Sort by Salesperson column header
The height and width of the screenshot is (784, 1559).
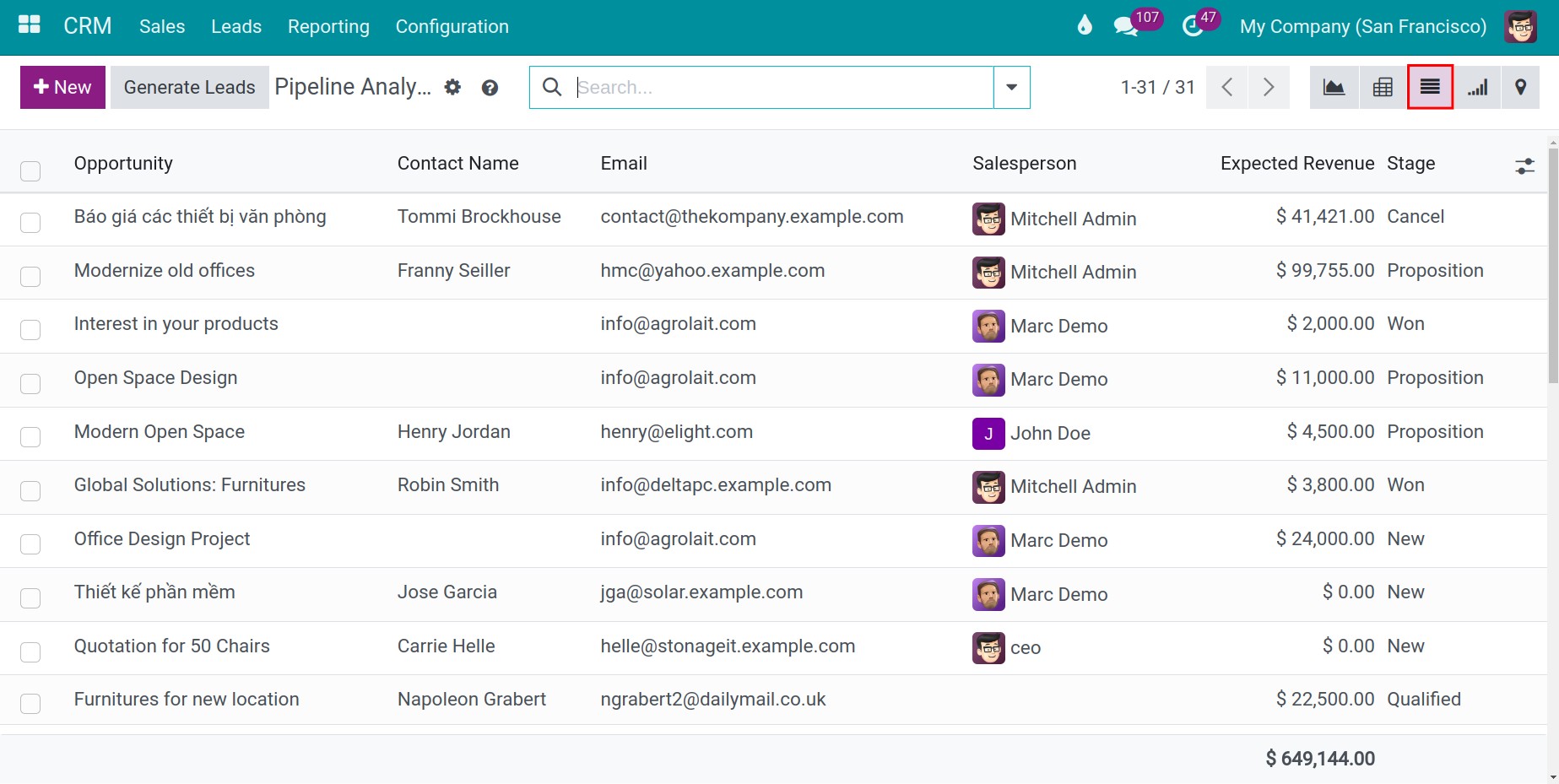pos(1024,163)
